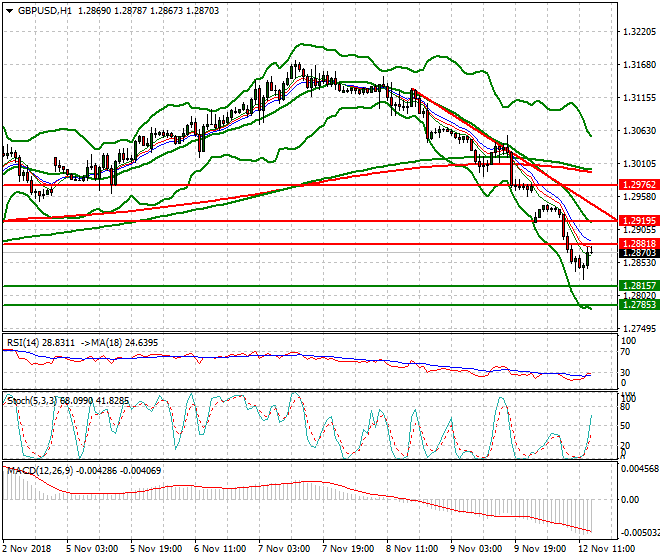
Task: Click the 1.31680 price scale value
Action: (x=639, y=64)
